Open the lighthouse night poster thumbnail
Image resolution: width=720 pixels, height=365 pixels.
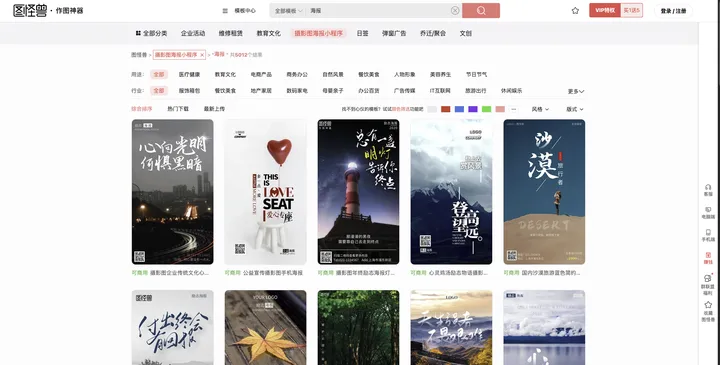(358, 191)
